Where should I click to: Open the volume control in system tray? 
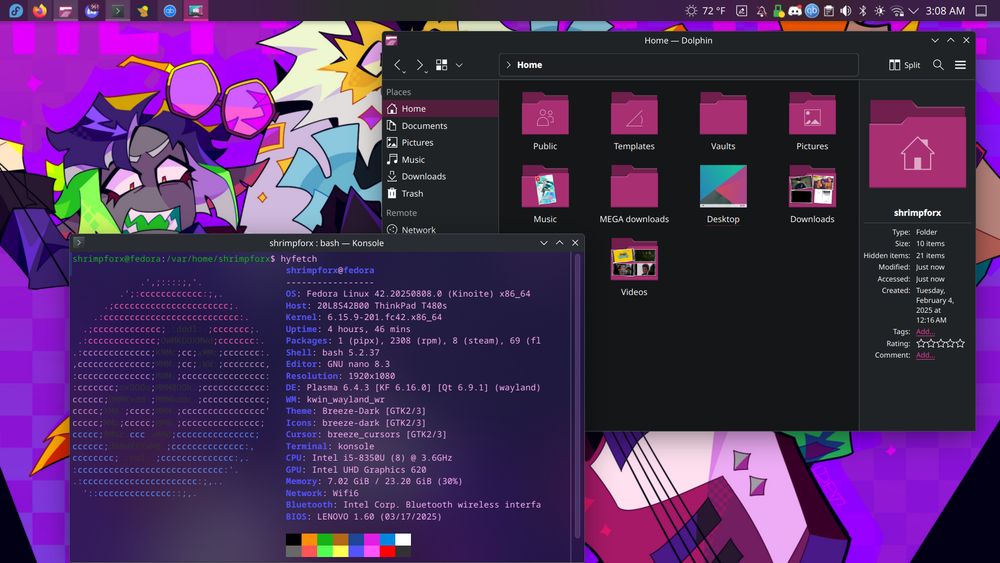[846, 11]
